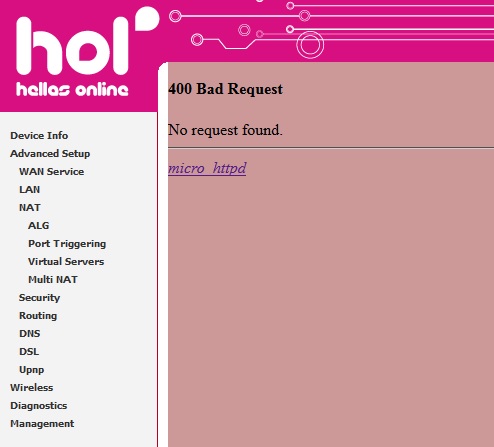Image resolution: width=494 pixels, height=447 pixels.
Task: Go to DNS settings
Action: 30,334
